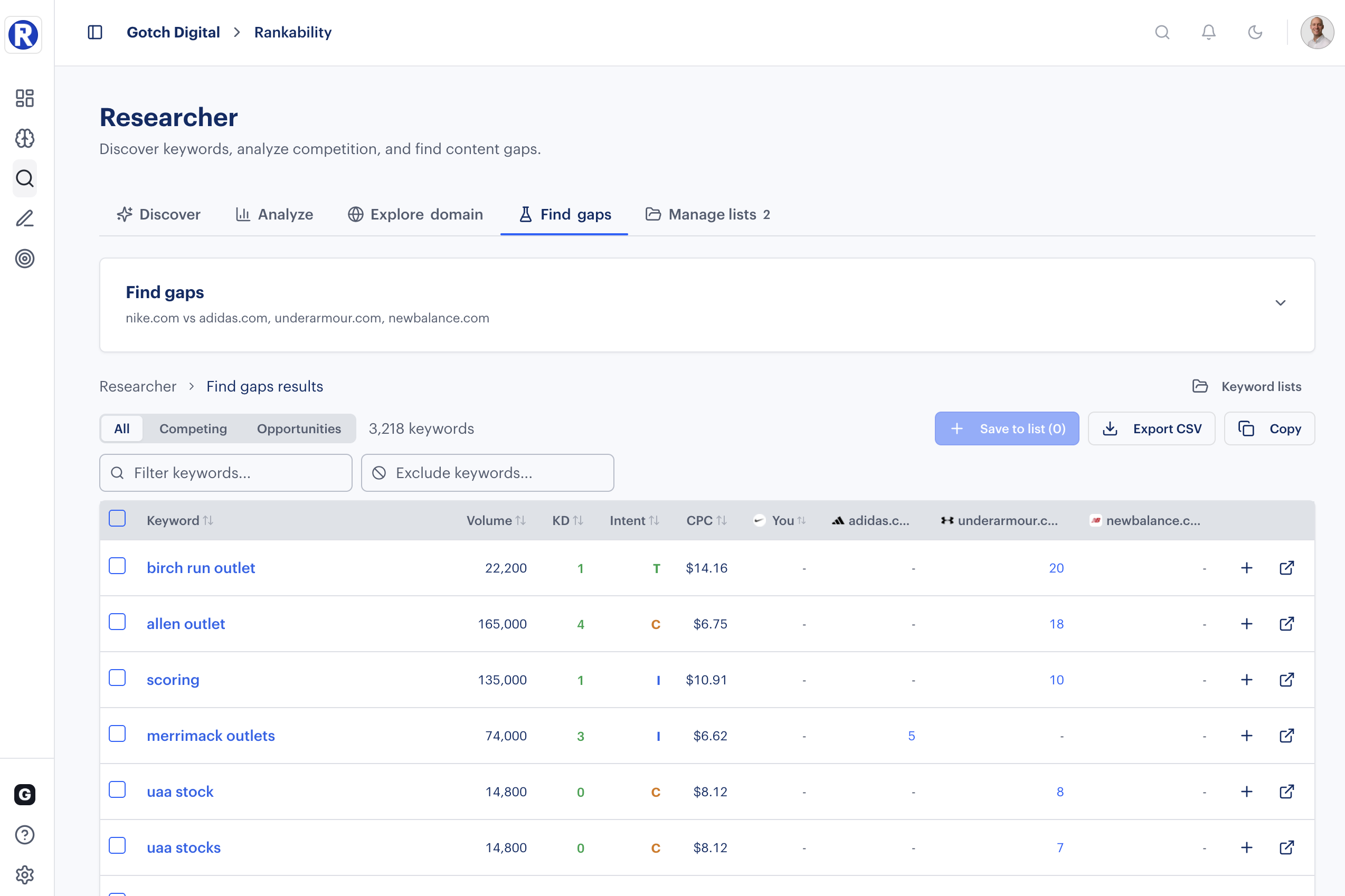Filter to Opportunities keywords

[x=299, y=428]
